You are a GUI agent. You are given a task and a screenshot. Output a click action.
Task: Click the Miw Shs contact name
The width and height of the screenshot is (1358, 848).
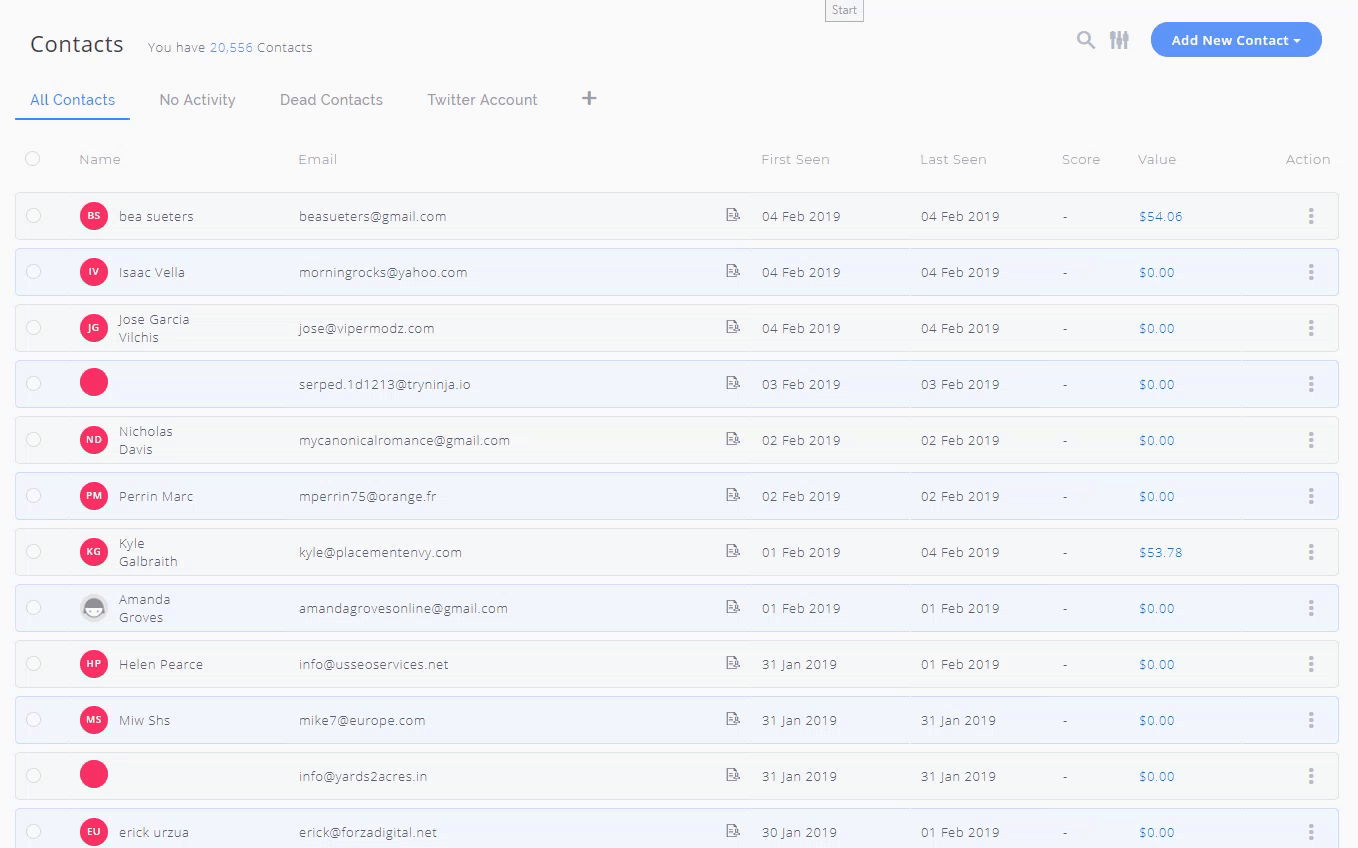(144, 720)
